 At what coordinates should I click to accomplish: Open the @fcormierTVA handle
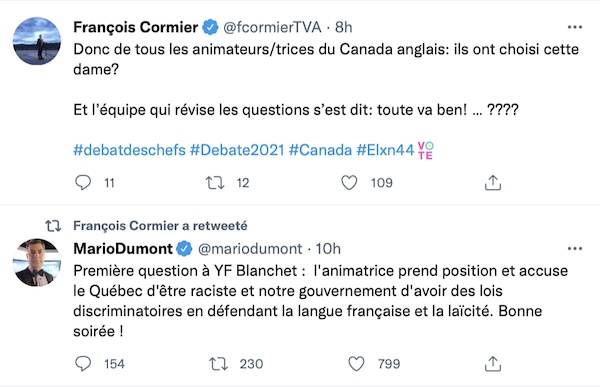(272, 27)
